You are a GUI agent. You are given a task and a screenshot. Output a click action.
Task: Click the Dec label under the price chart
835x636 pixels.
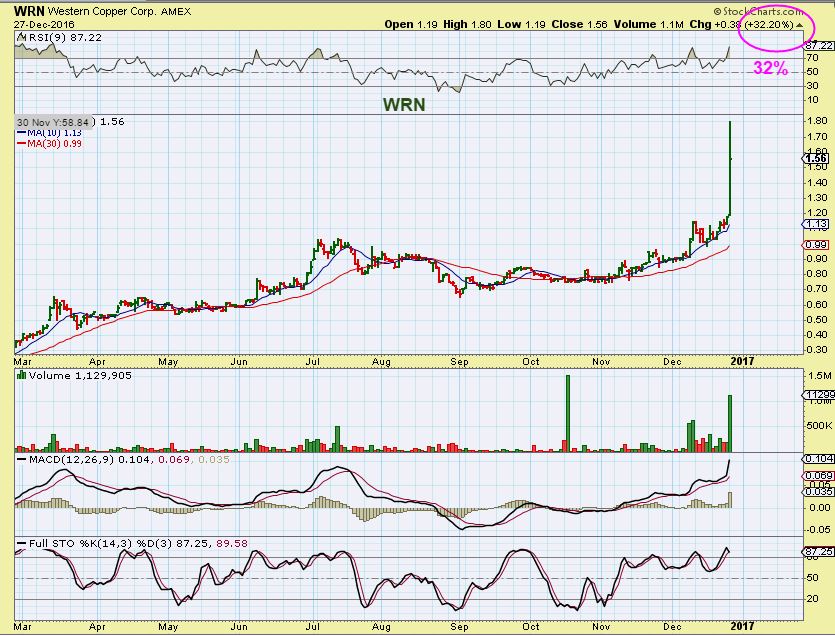pyautogui.click(x=673, y=362)
